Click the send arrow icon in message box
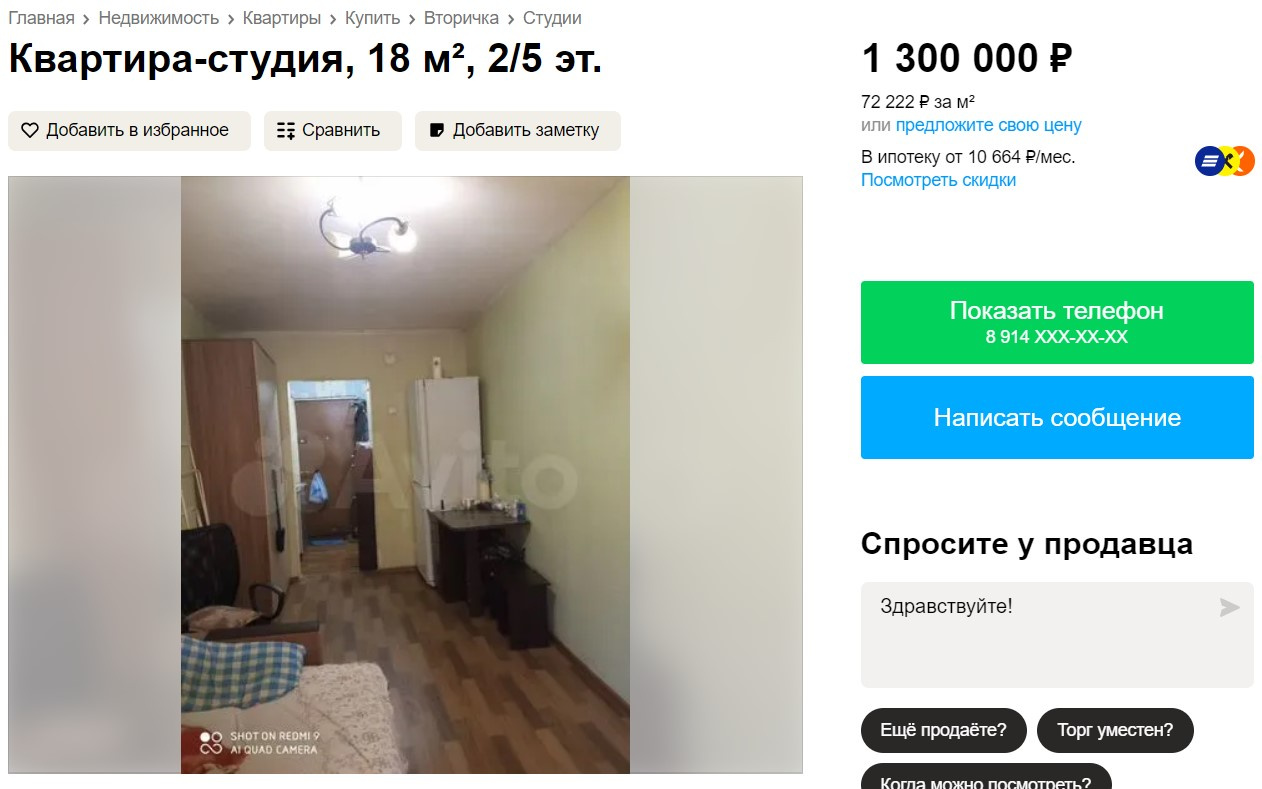 point(1229,607)
